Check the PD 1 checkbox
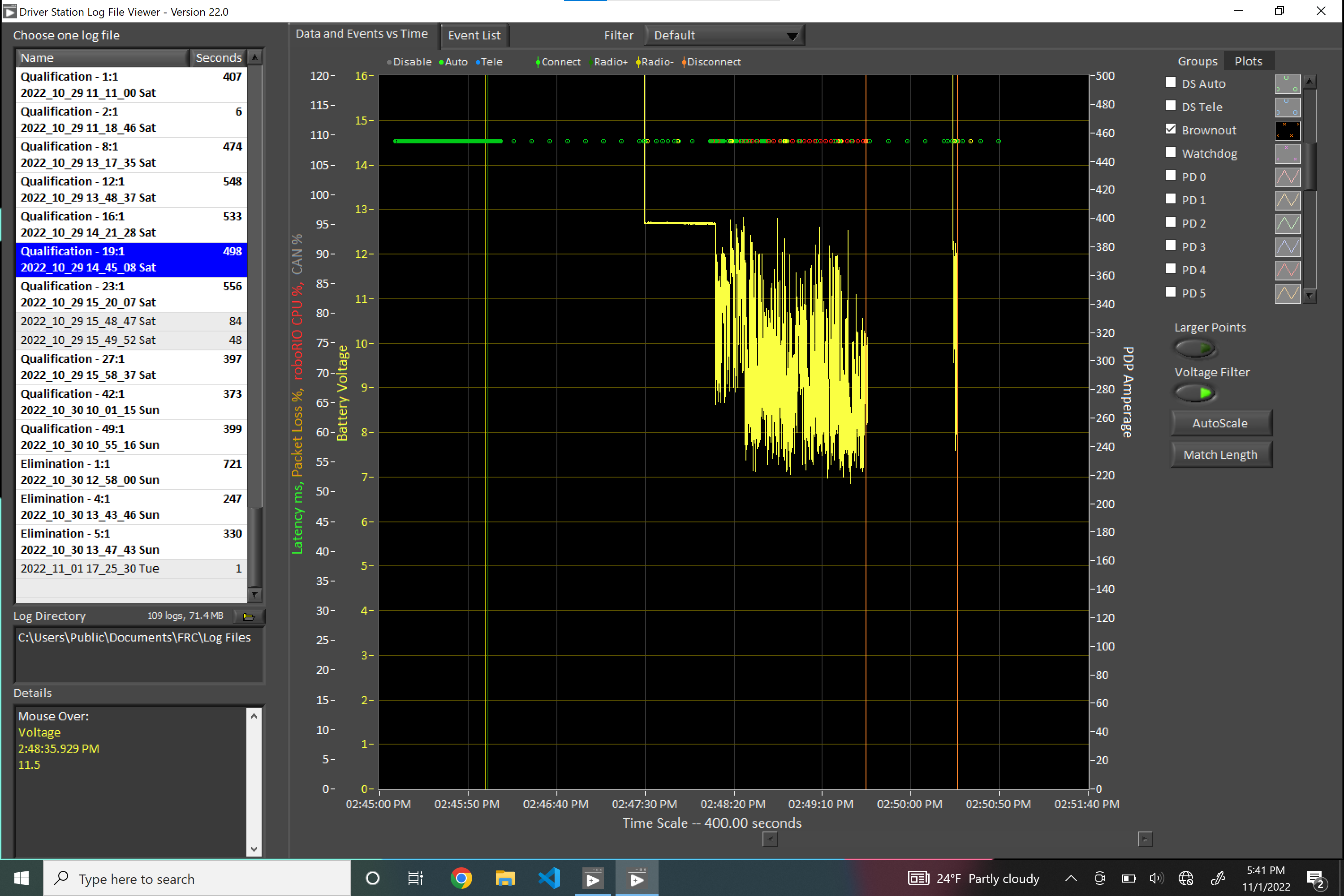 (1170, 199)
